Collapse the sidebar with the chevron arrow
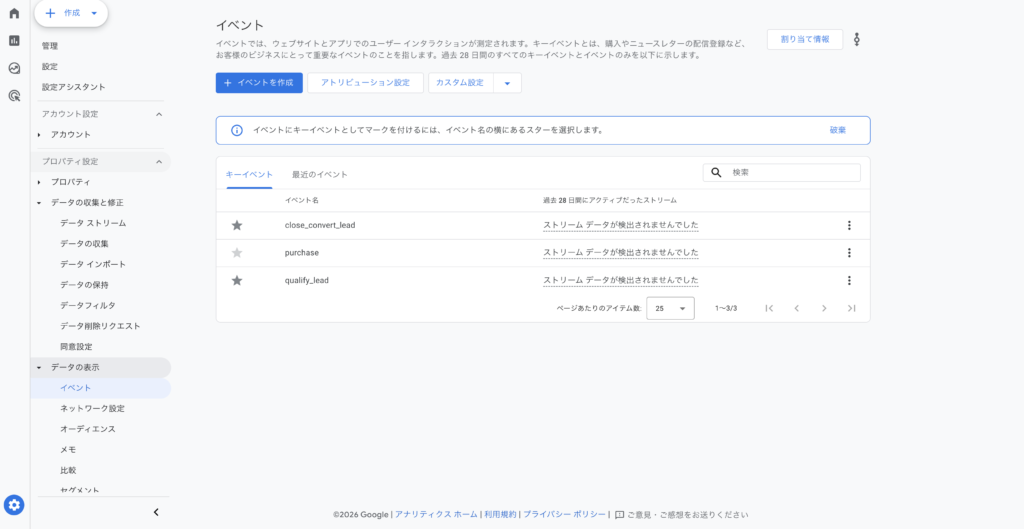 pyautogui.click(x=156, y=512)
